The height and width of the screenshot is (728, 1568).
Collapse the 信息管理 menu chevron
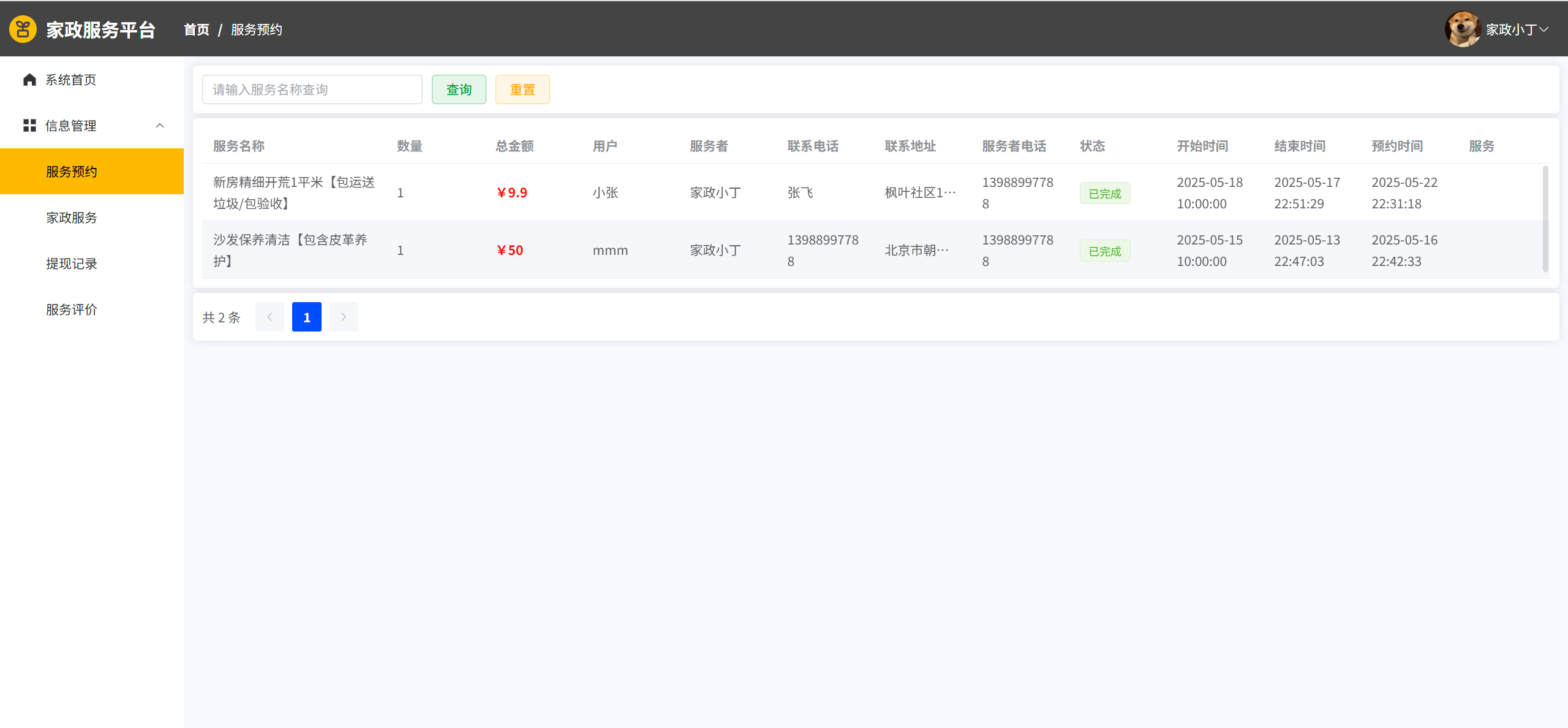click(x=160, y=126)
